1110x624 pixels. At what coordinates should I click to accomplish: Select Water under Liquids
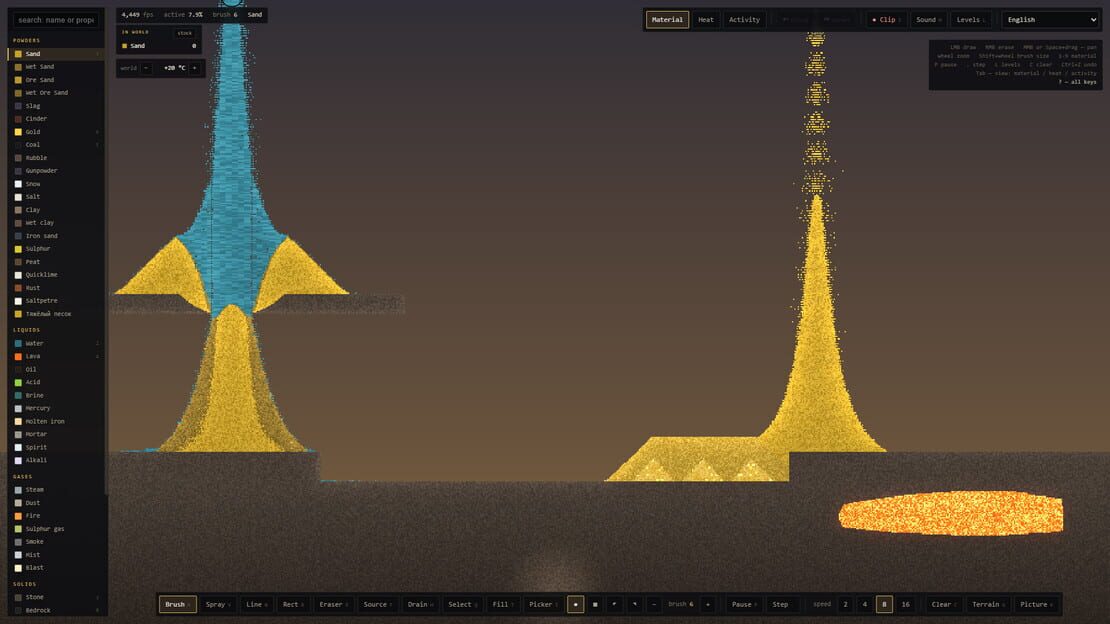(56, 344)
